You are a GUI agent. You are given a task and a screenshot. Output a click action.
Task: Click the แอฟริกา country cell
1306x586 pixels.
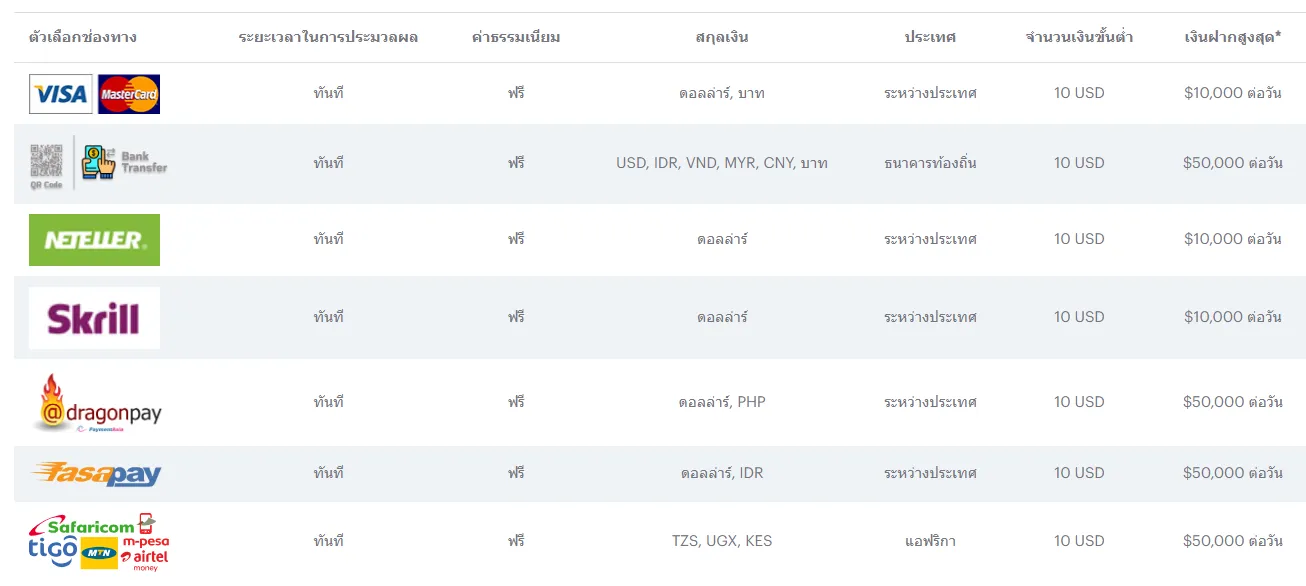pyautogui.click(x=930, y=541)
